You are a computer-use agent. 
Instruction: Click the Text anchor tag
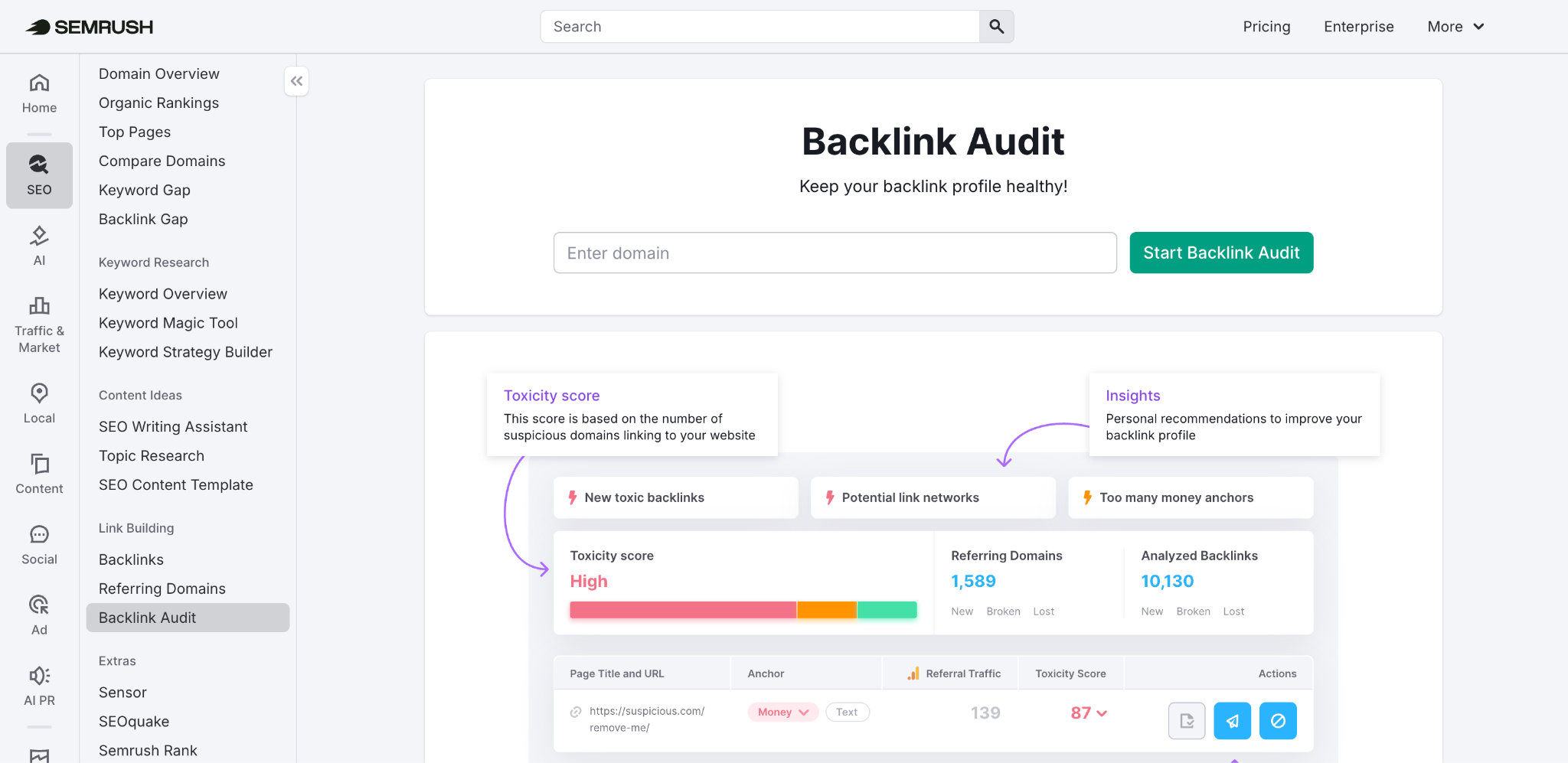click(x=847, y=712)
